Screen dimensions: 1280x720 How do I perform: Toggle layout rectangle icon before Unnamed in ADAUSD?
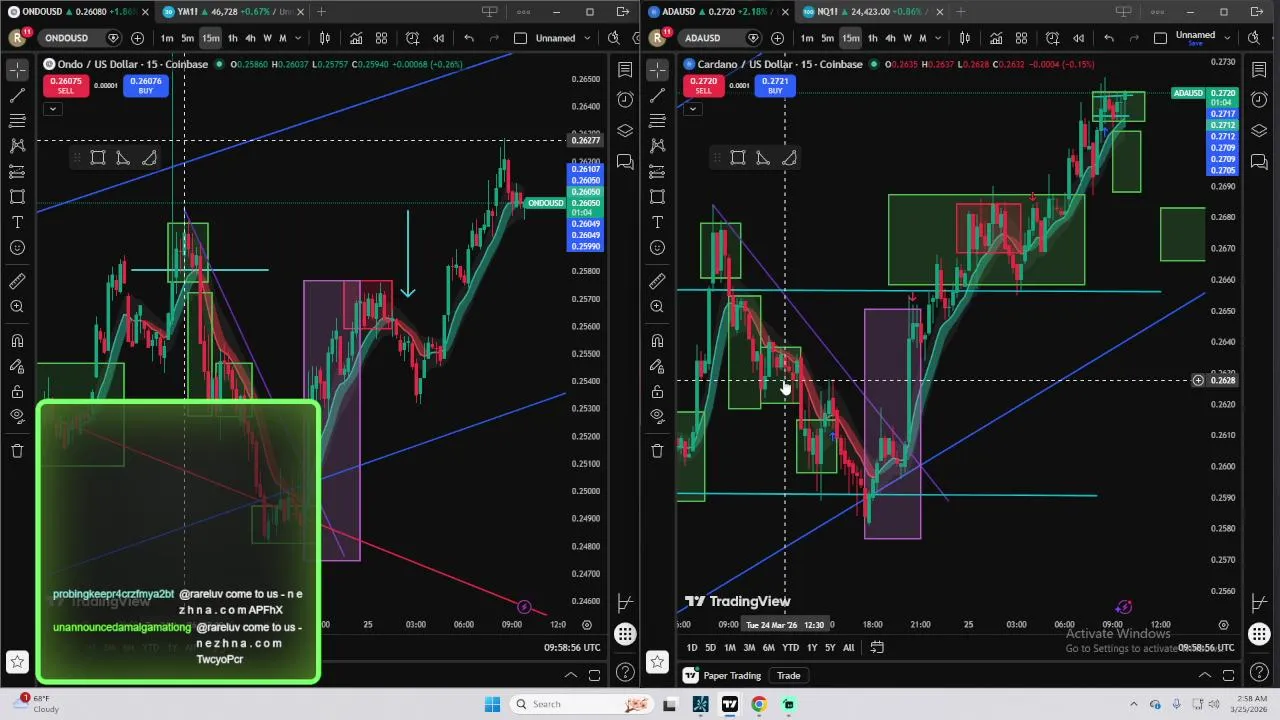click(x=1160, y=38)
